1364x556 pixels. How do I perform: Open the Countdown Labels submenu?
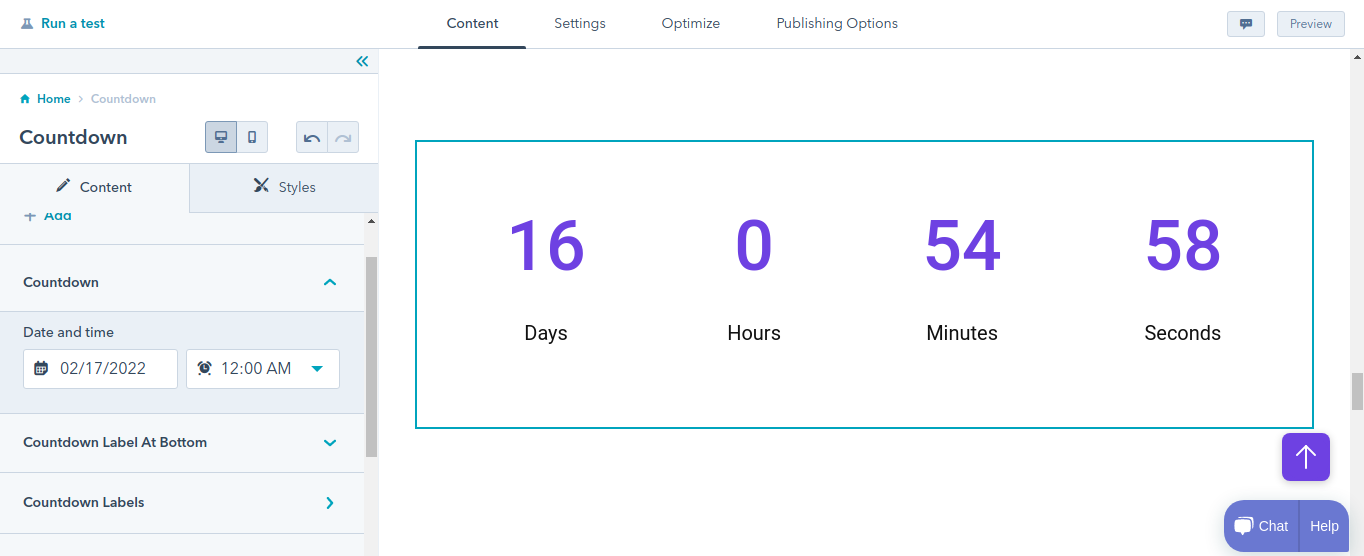(x=330, y=503)
